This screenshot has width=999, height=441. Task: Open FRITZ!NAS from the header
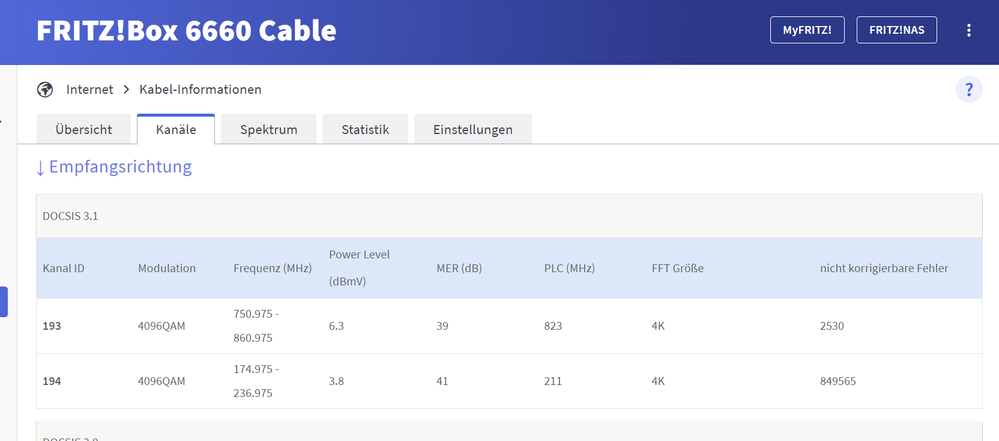click(896, 30)
